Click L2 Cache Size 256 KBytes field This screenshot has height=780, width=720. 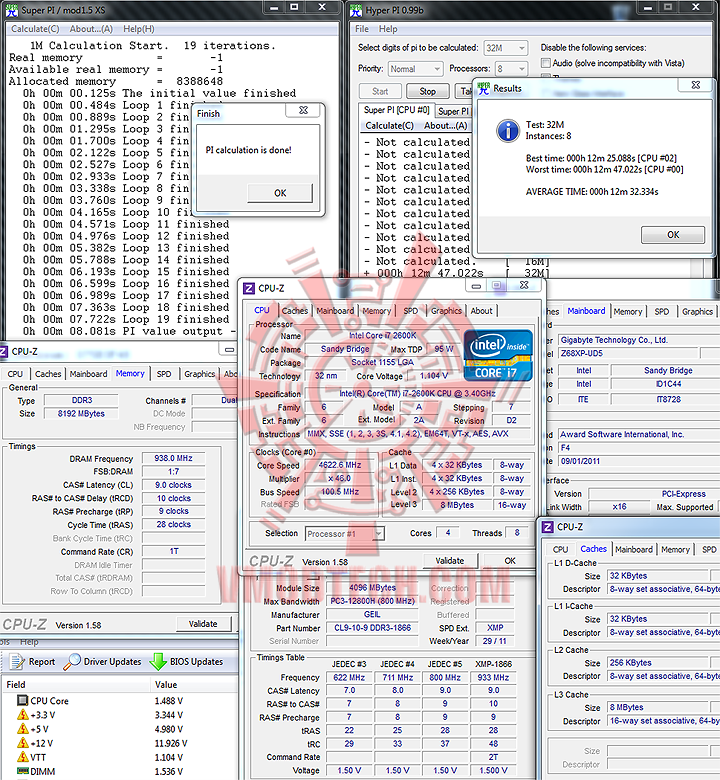(658, 663)
